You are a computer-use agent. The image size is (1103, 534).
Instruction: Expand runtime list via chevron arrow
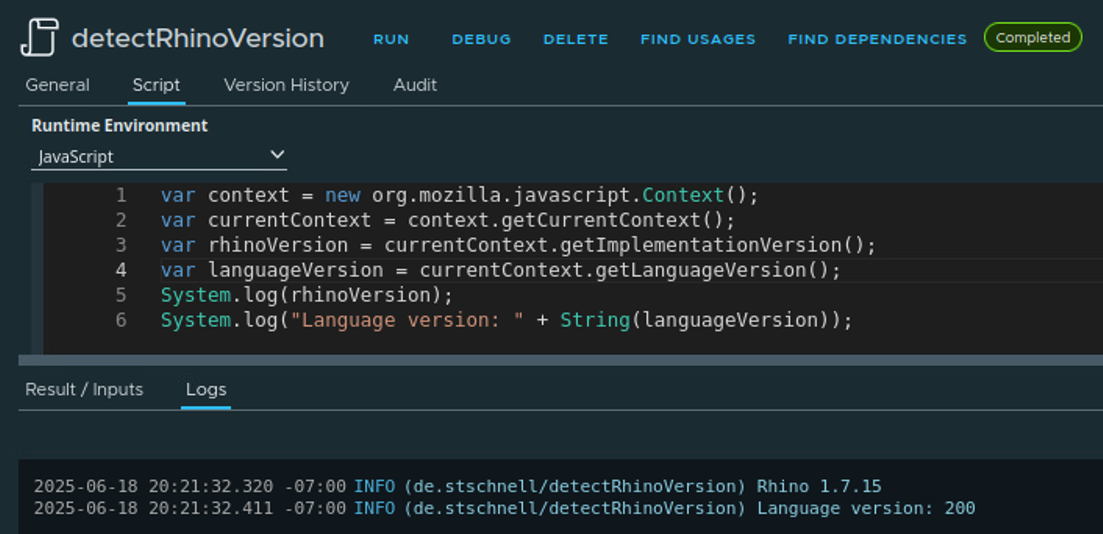point(277,155)
